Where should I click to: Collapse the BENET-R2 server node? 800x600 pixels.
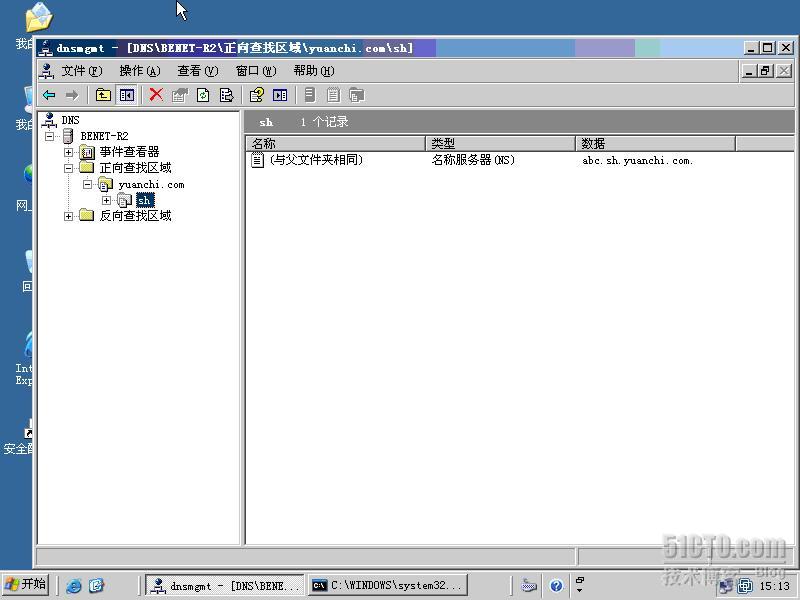(49, 136)
